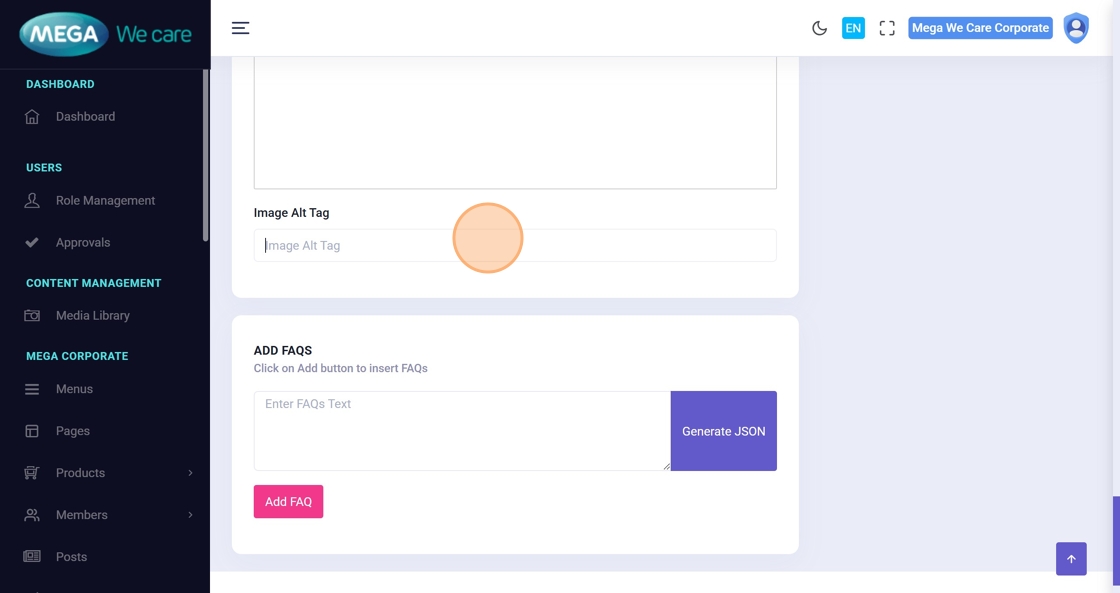Toggle the hamburger sidebar menu icon

coord(240,28)
